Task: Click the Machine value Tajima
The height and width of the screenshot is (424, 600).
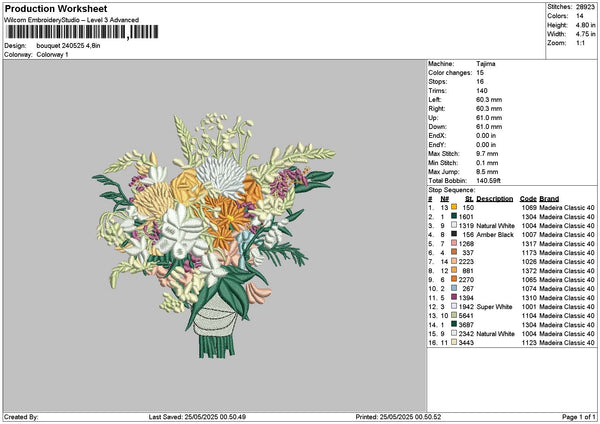Action: click(486, 64)
